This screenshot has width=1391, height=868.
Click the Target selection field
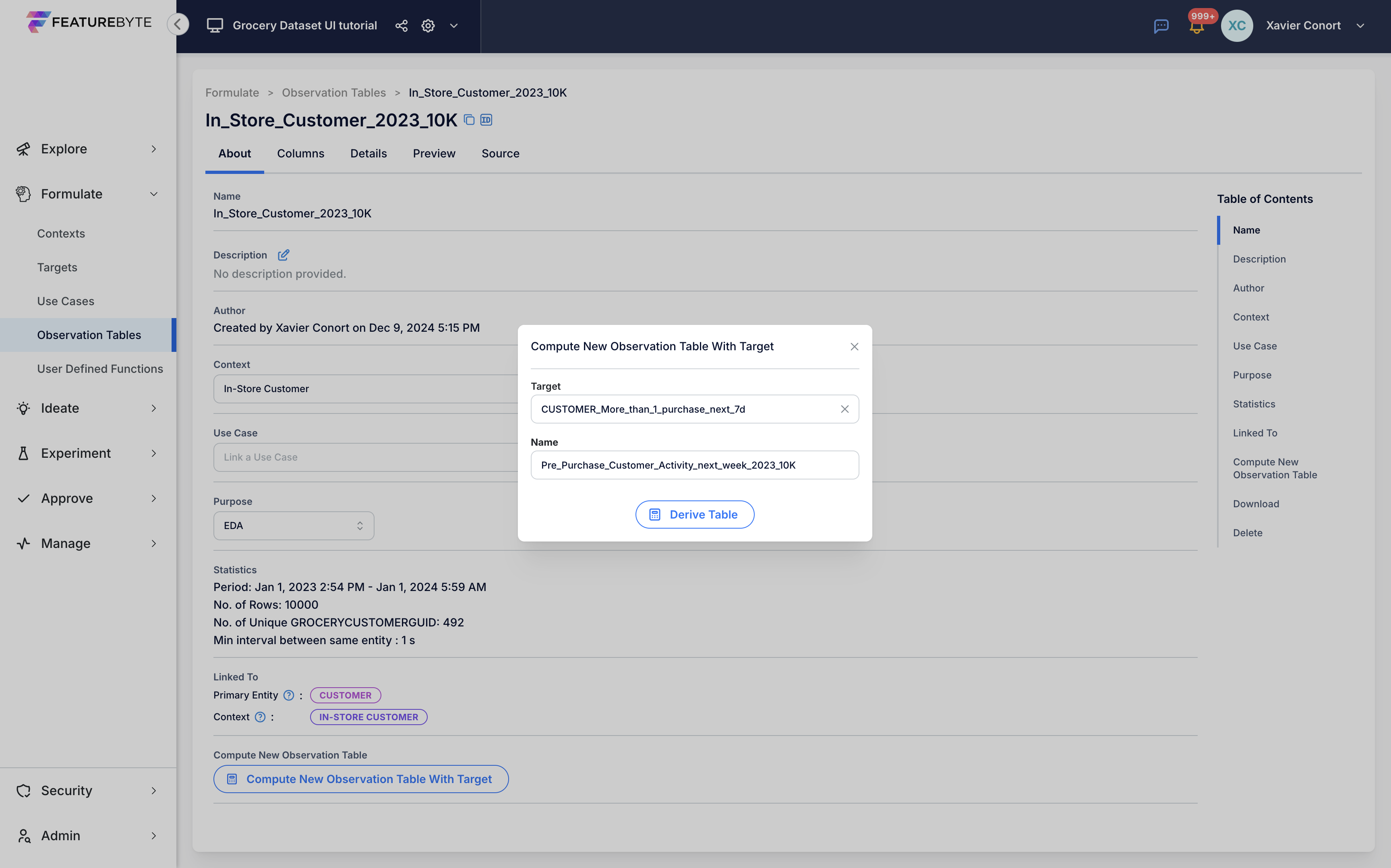tap(695, 409)
